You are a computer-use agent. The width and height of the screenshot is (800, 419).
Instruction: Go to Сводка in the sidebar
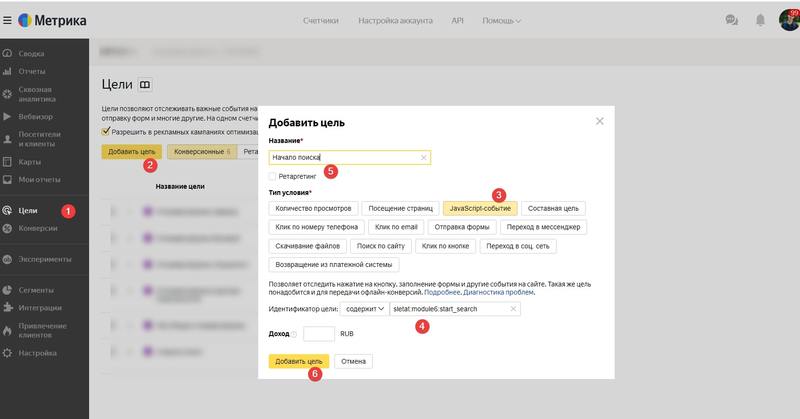coord(31,54)
